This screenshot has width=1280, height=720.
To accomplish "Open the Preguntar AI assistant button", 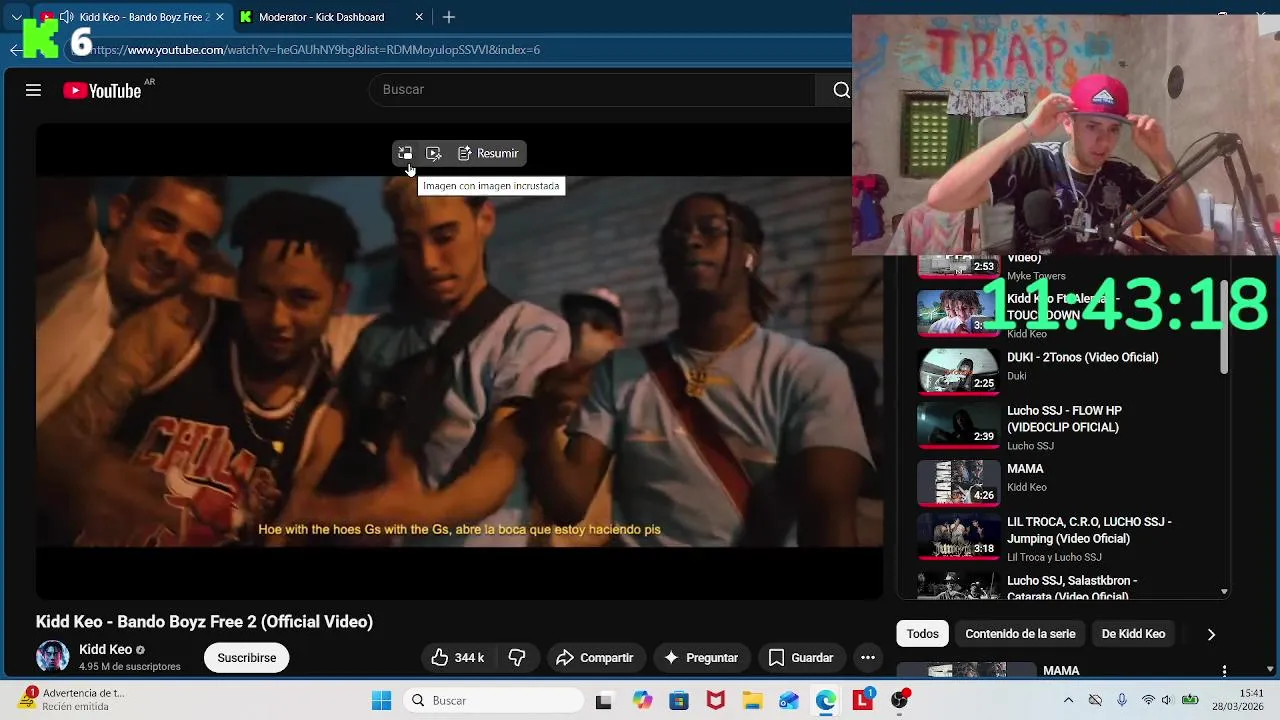I will click(x=701, y=657).
